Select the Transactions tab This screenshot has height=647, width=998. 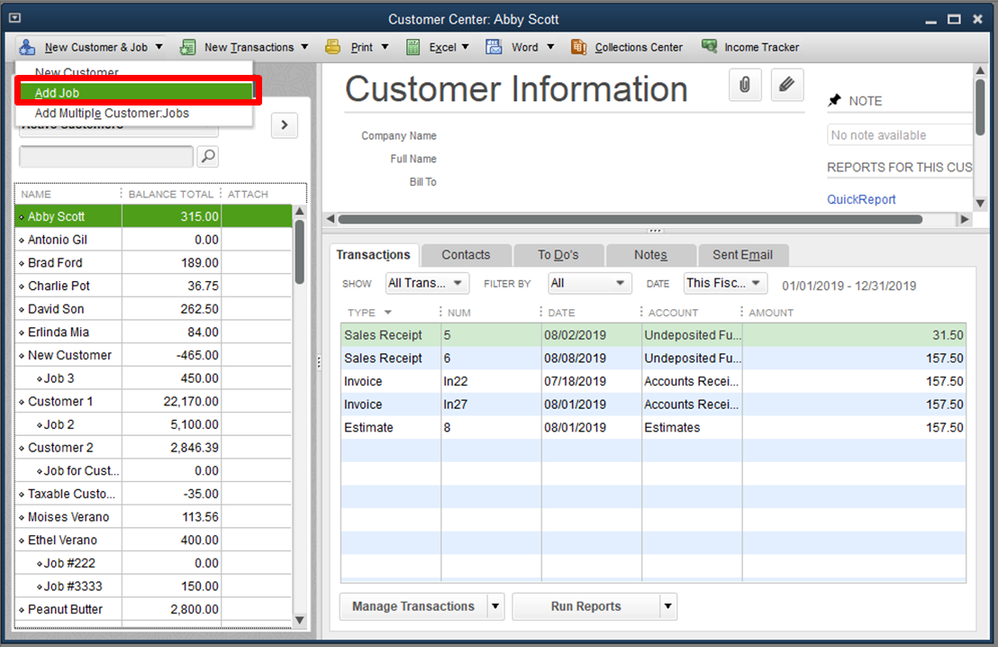(x=373, y=254)
